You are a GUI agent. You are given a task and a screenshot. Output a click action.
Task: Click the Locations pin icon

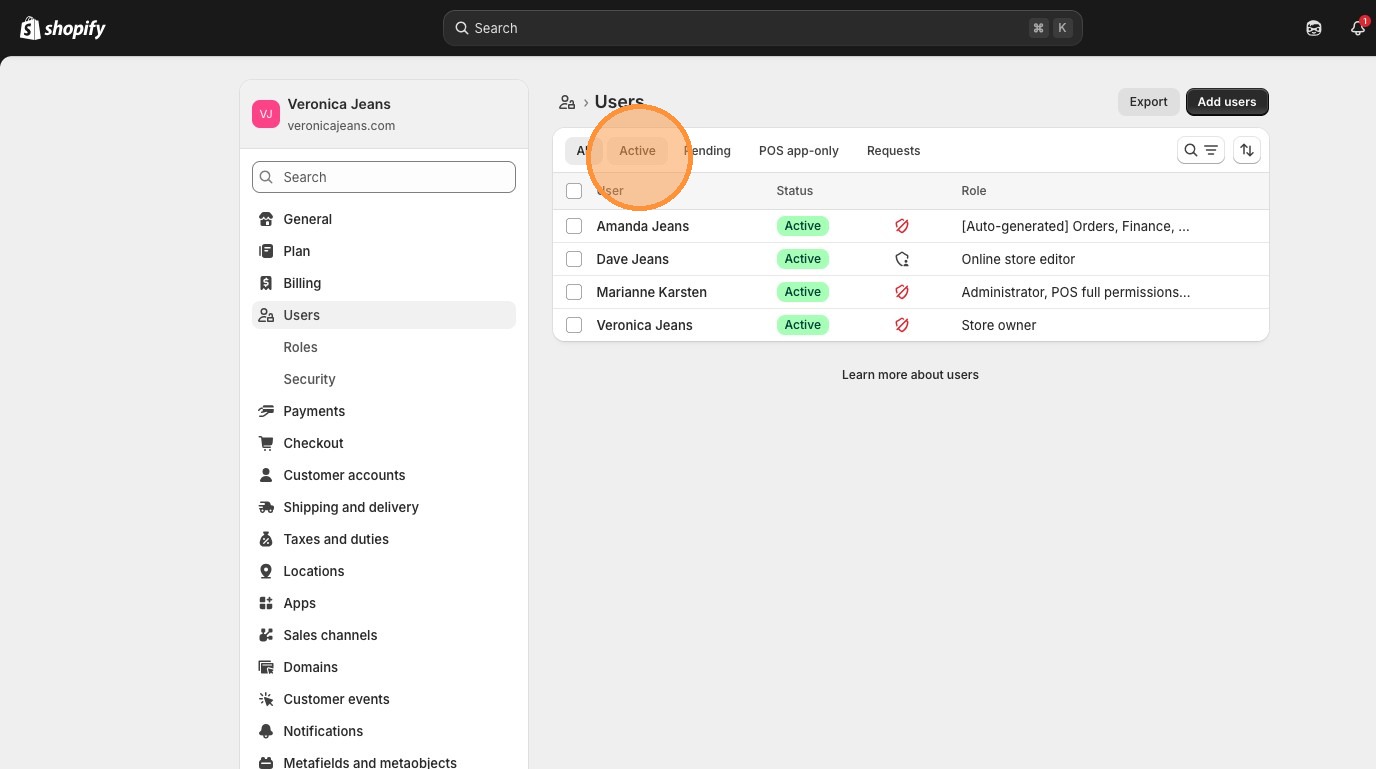[x=266, y=571]
